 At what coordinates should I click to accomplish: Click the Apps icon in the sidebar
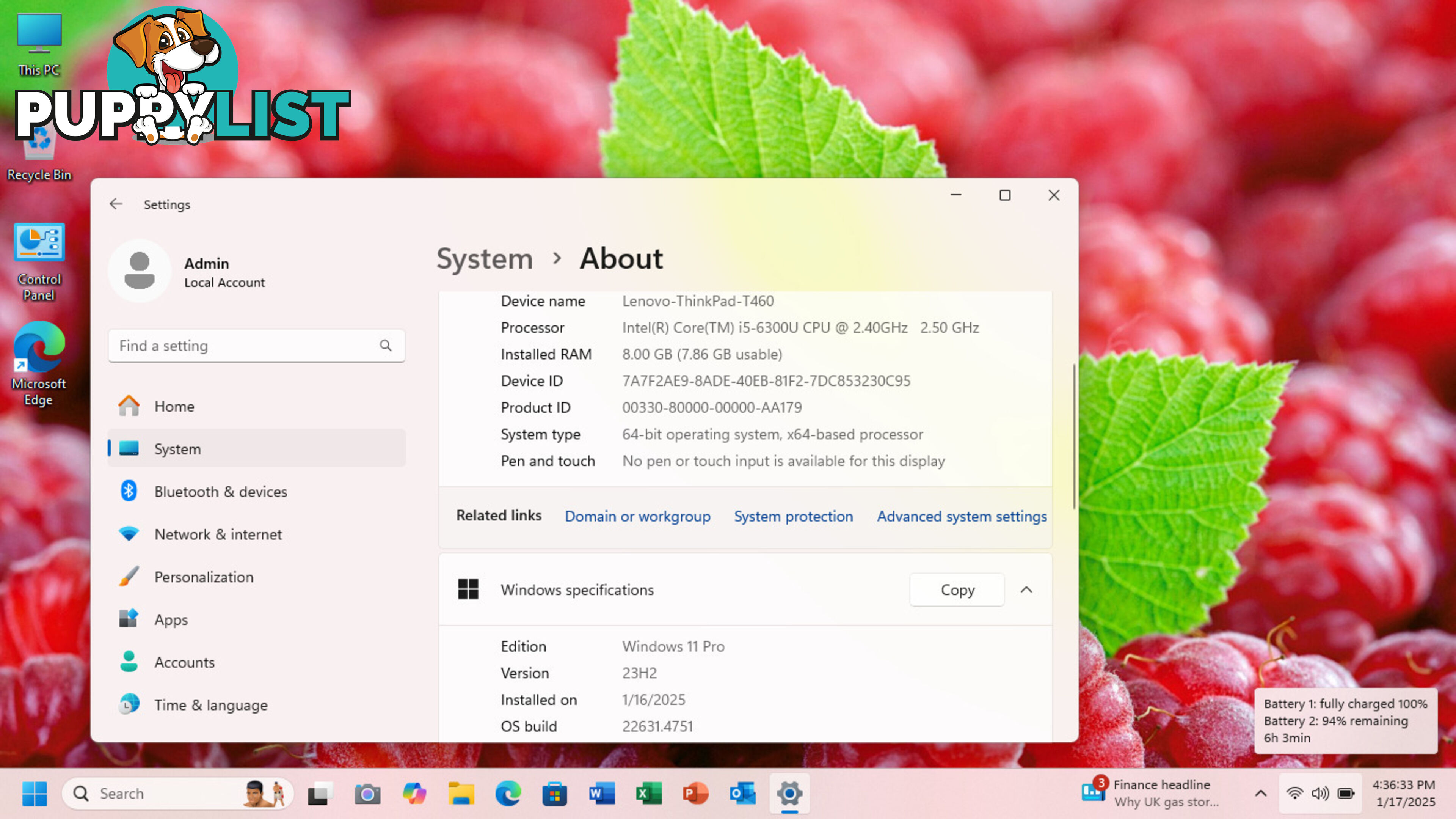(x=129, y=619)
